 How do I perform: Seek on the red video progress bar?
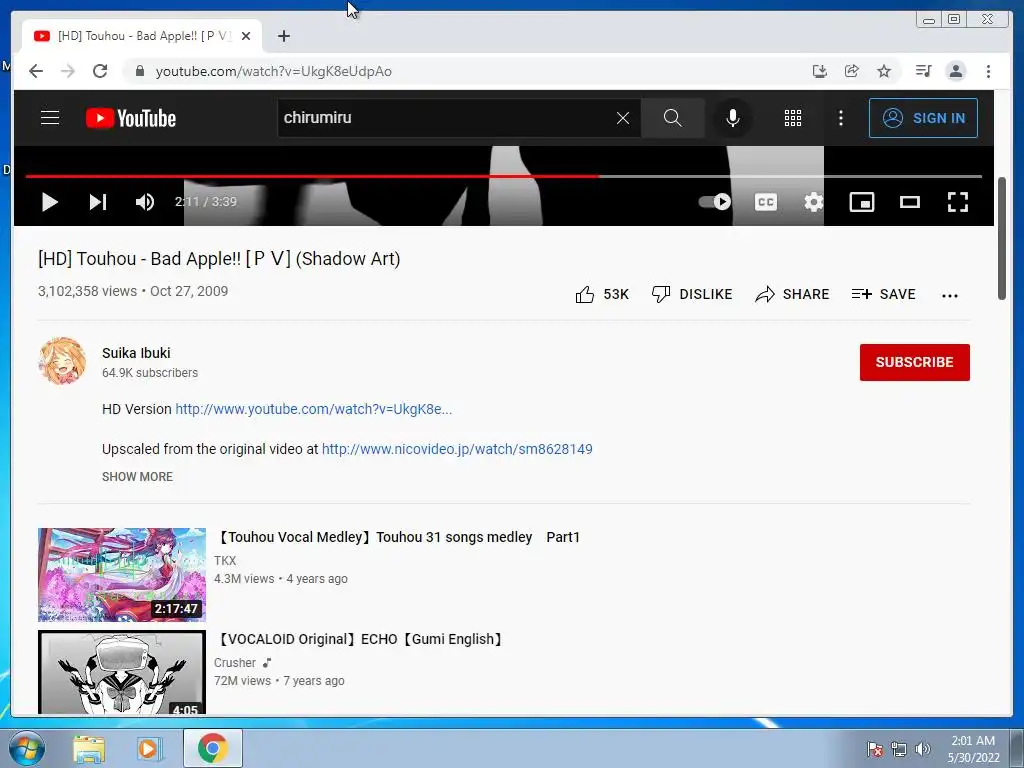click(x=503, y=176)
